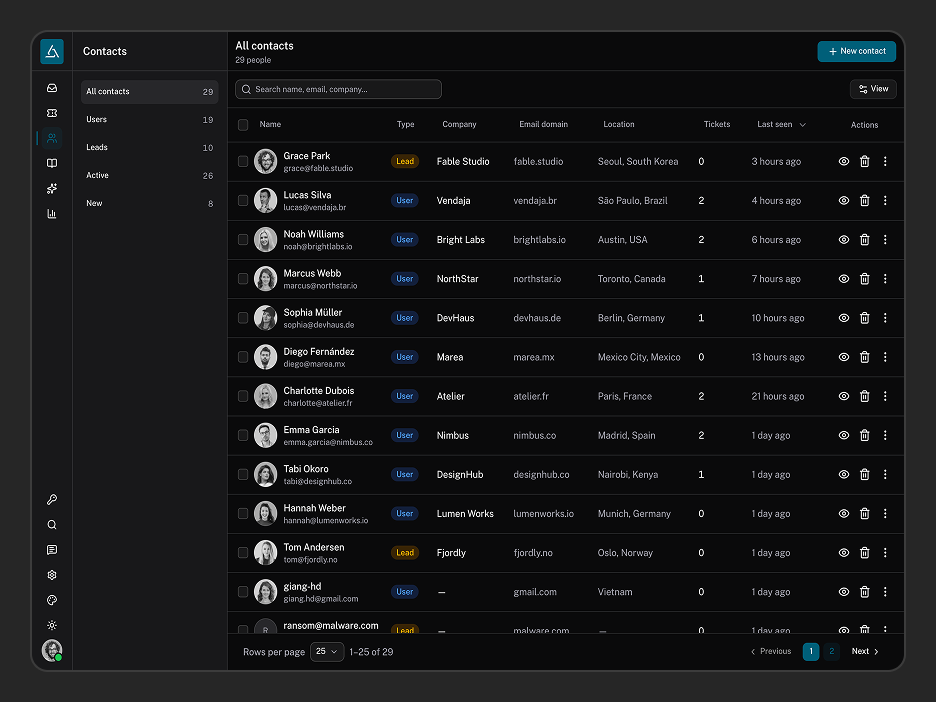Image resolution: width=936 pixels, height=702 pixels.
Task: Check the box for Grace Park
Action: click(x=243, y=161)
